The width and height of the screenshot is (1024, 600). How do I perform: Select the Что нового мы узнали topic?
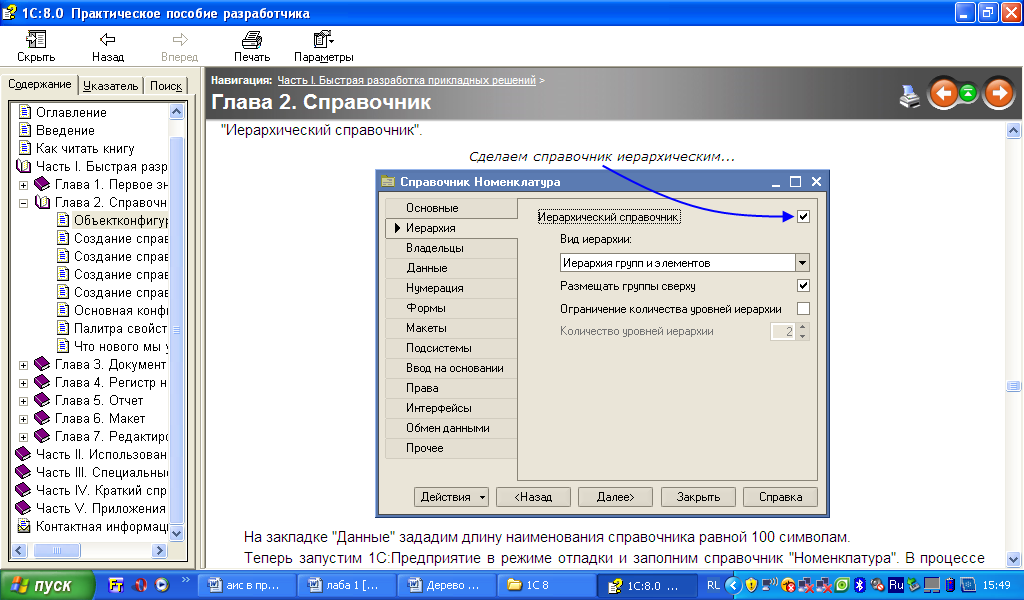coord(121,347)
